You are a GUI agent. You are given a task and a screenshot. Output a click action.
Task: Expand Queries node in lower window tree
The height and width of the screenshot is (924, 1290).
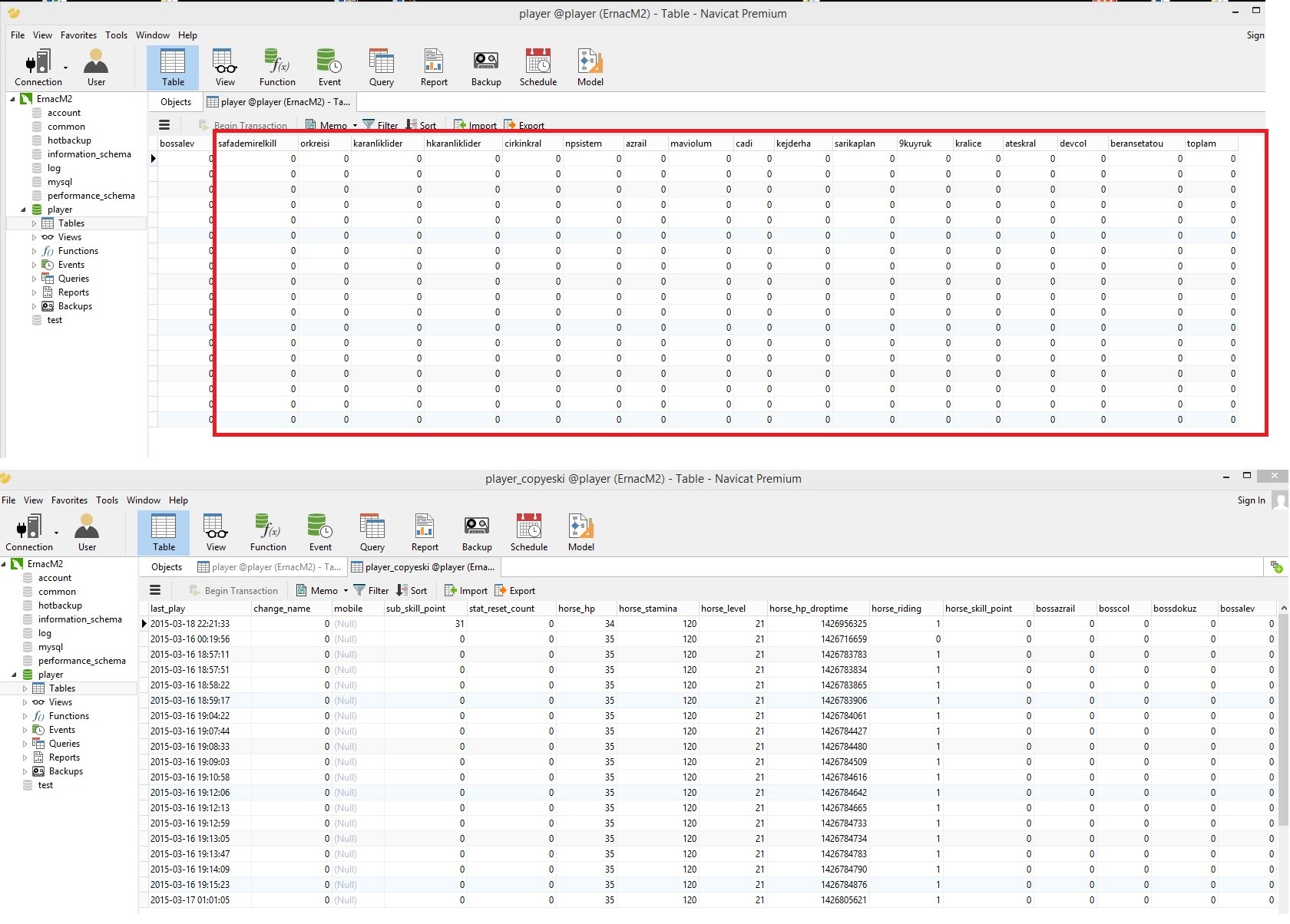click(x=25, y=744)
